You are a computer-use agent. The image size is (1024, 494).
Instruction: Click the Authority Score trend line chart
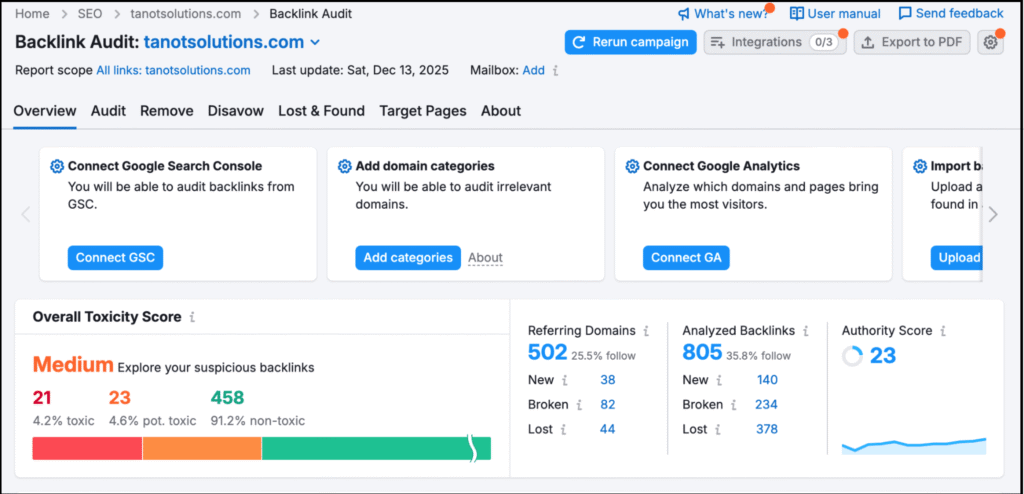click(x=914, y=446)
